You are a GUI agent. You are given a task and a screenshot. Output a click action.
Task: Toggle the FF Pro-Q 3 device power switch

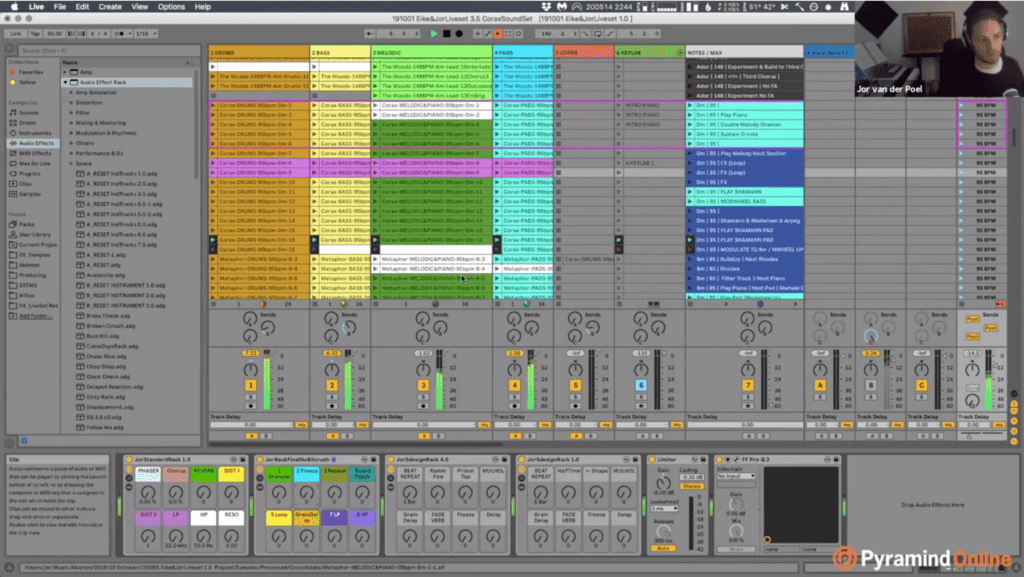(718, 459)
